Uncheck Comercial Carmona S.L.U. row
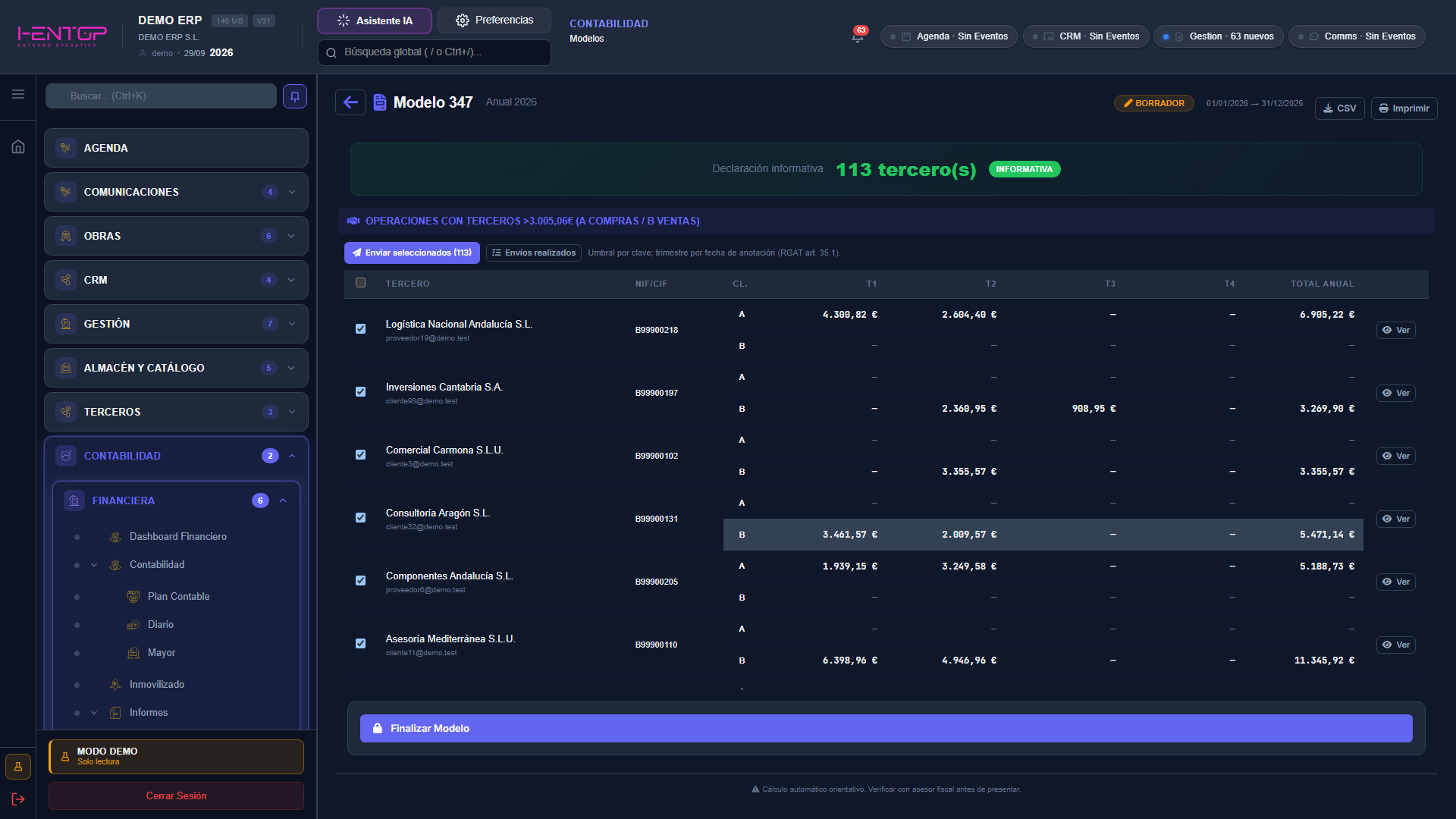 [360, 455]
